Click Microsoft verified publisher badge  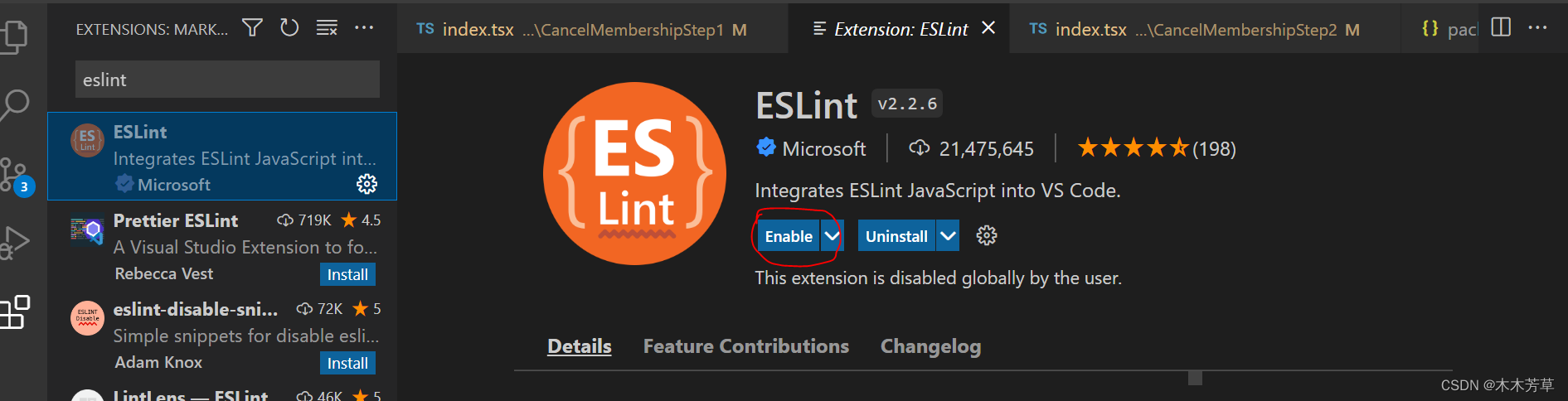pos(765,147)
